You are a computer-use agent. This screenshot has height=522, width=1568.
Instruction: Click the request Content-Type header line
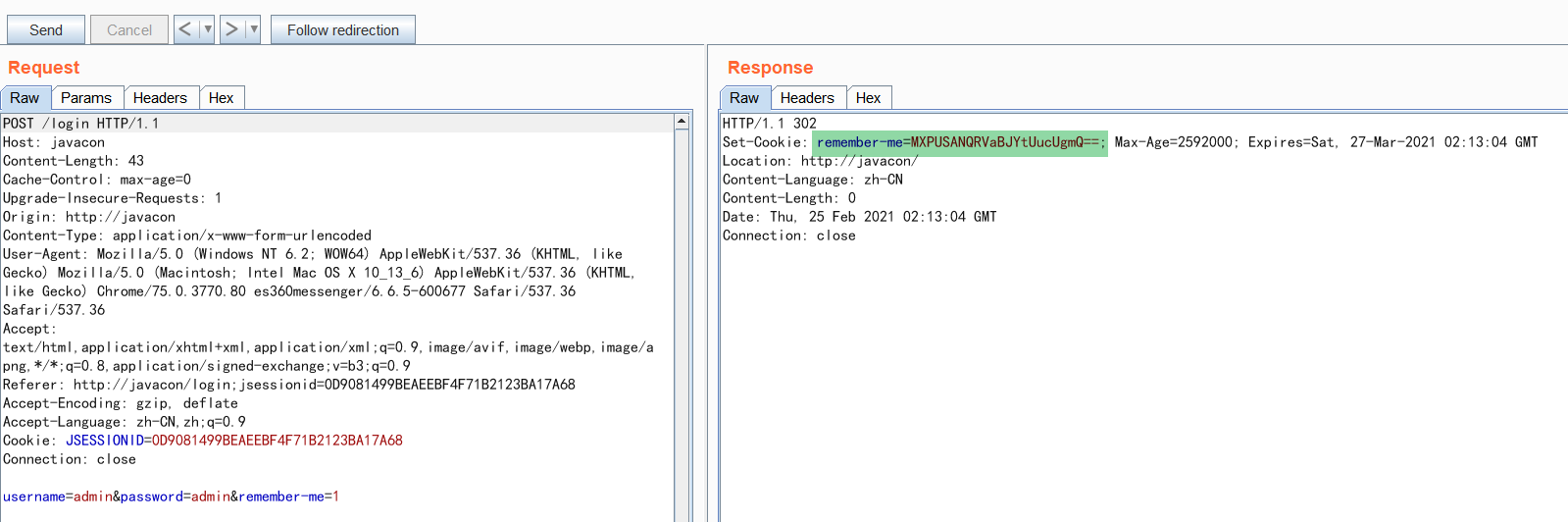point(187,235)
